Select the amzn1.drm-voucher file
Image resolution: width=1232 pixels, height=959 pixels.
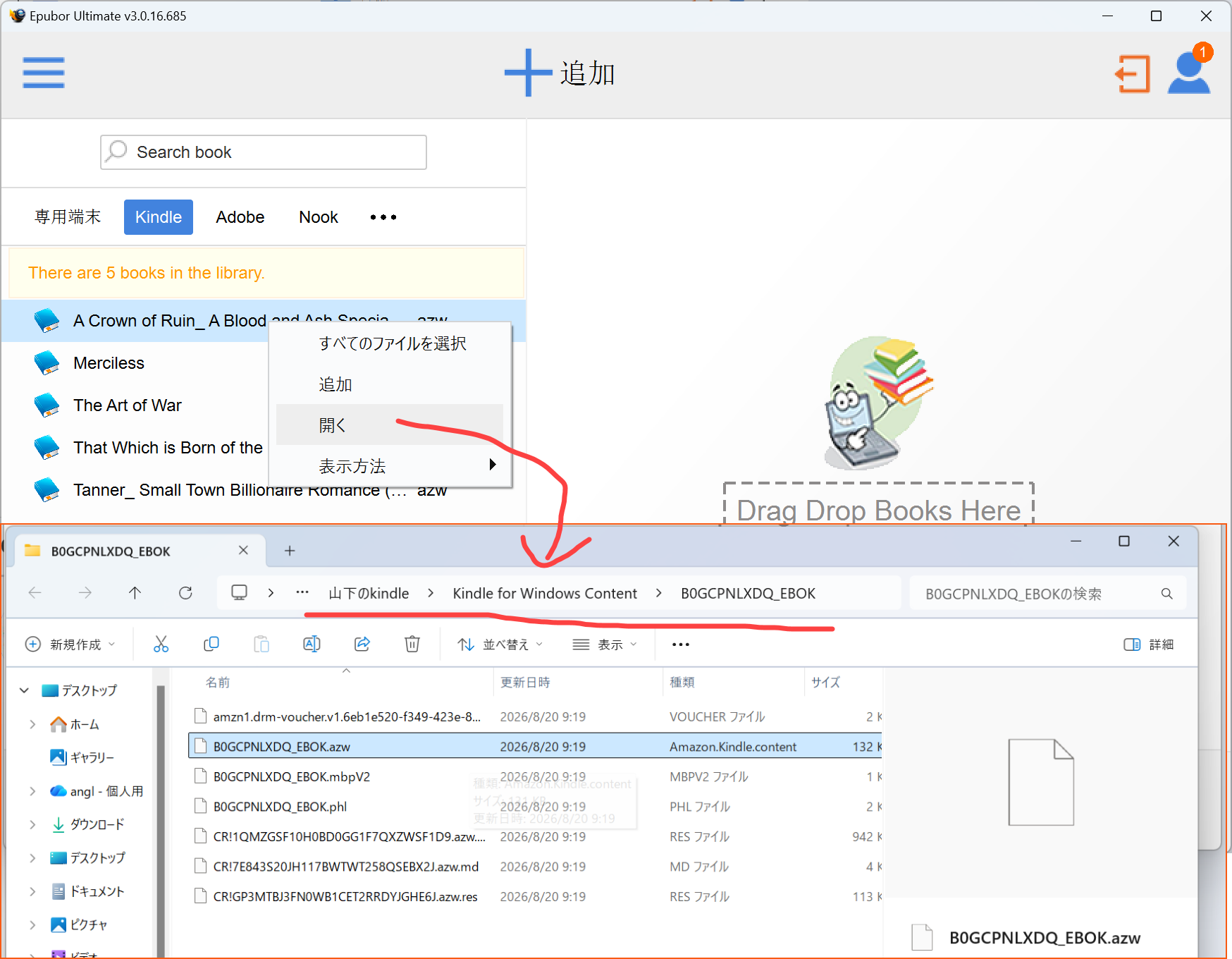(x=536, y=716)
